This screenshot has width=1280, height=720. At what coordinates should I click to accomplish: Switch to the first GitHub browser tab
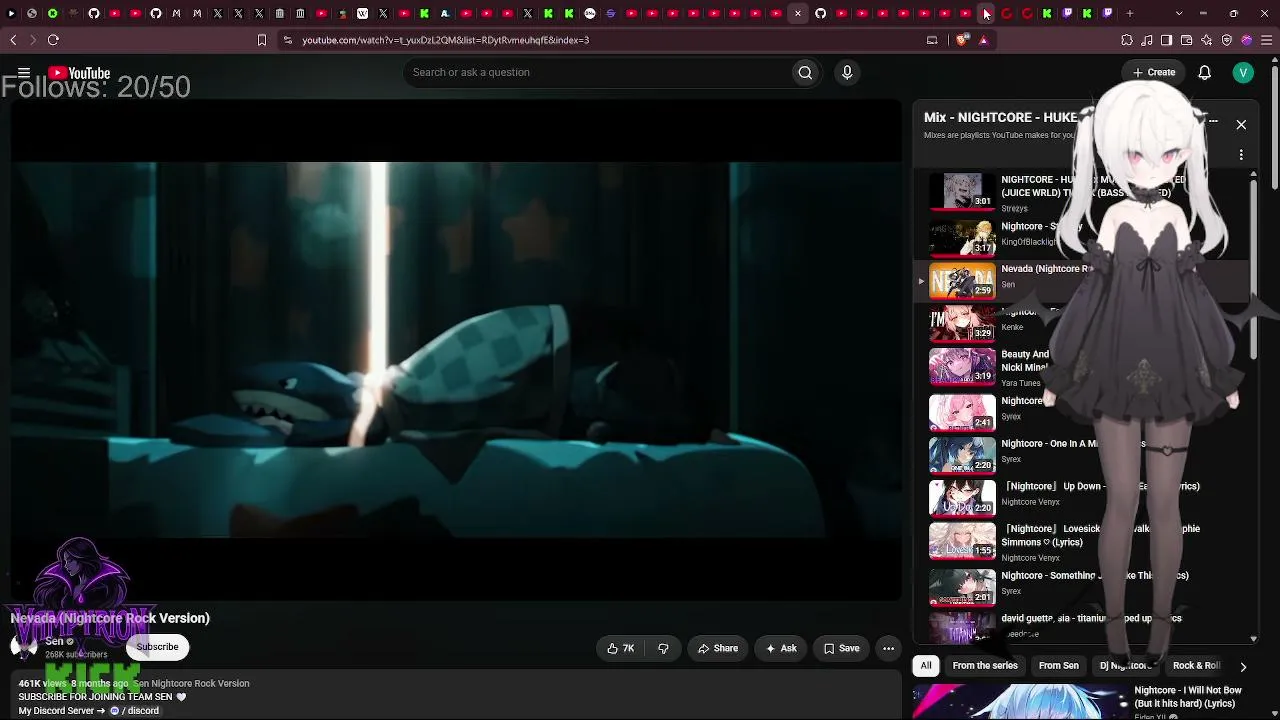[94, 13]
